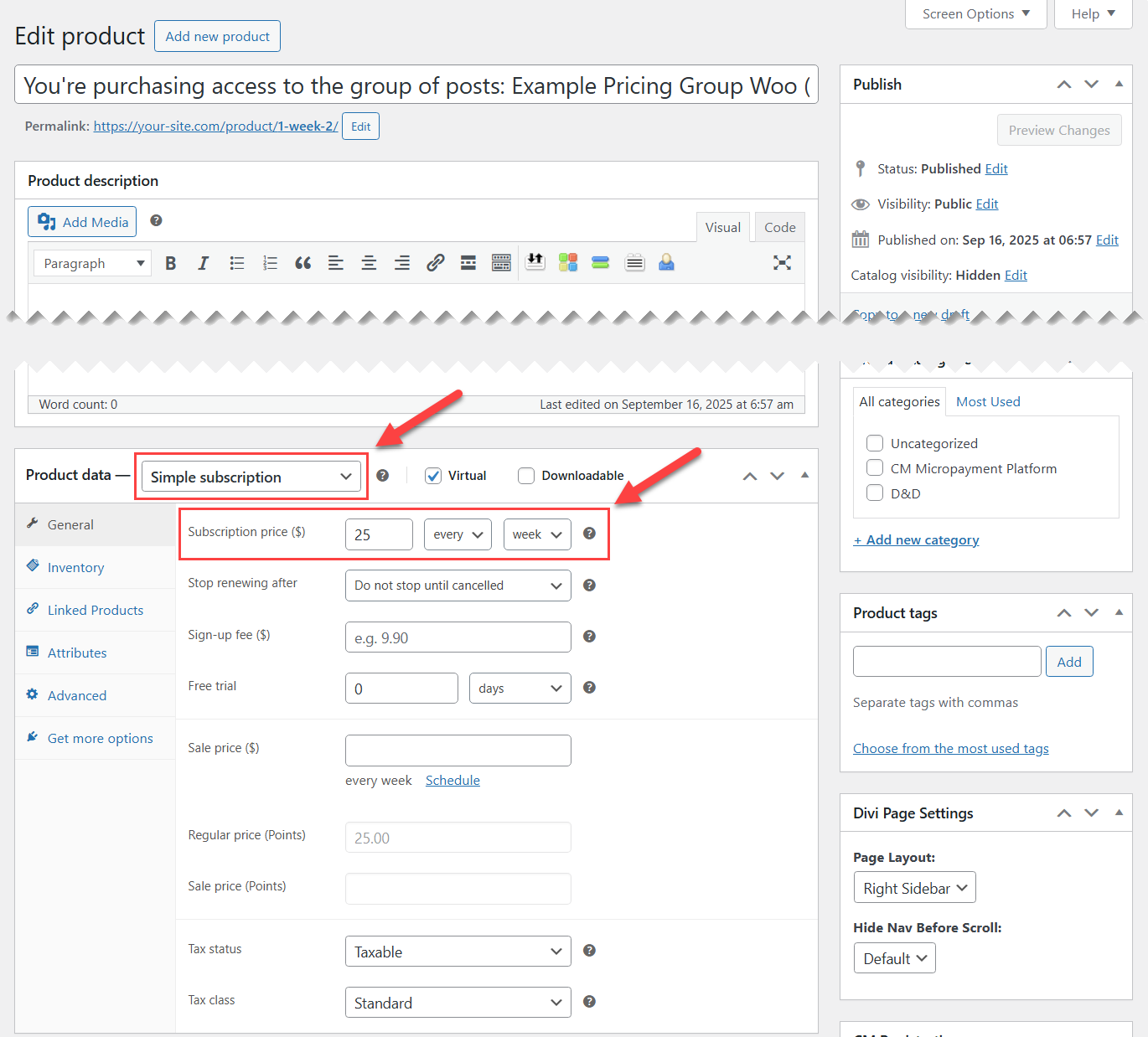Open the Inventory tab in Product data
This screenshot has width=1148, height=1037.
(75, 567)
